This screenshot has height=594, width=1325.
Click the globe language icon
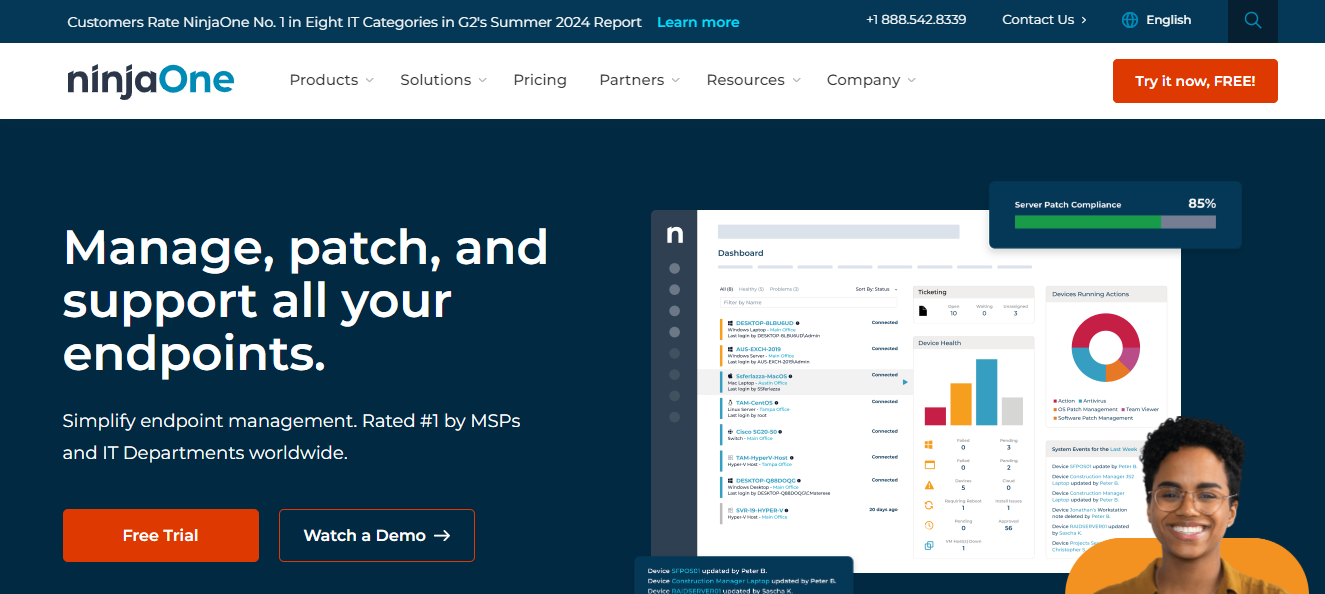coord(1130,20)
